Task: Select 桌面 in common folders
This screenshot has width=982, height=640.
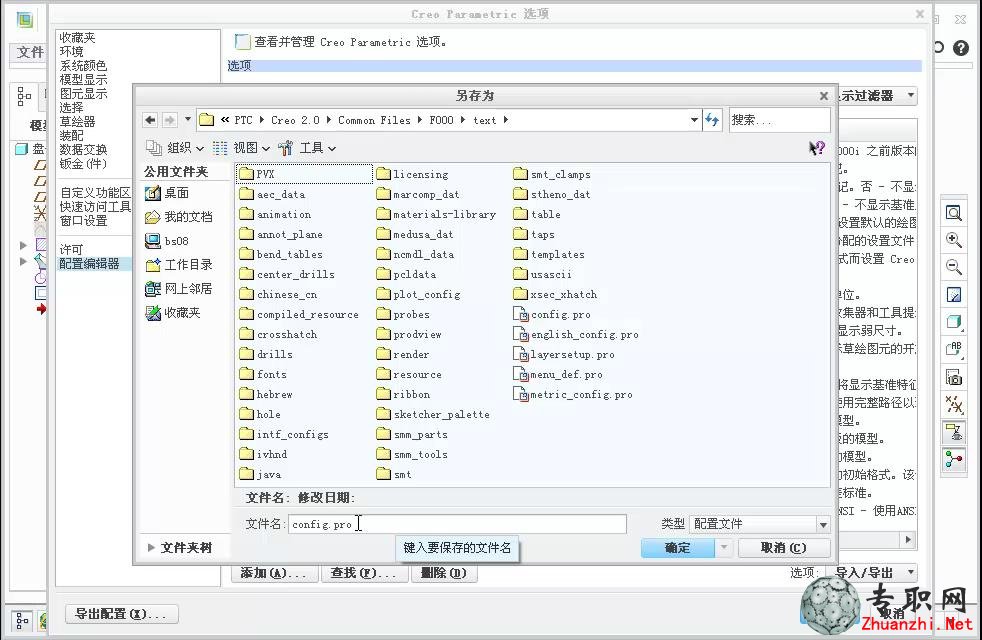Action: pyautogui.click(x=167, y=193)
